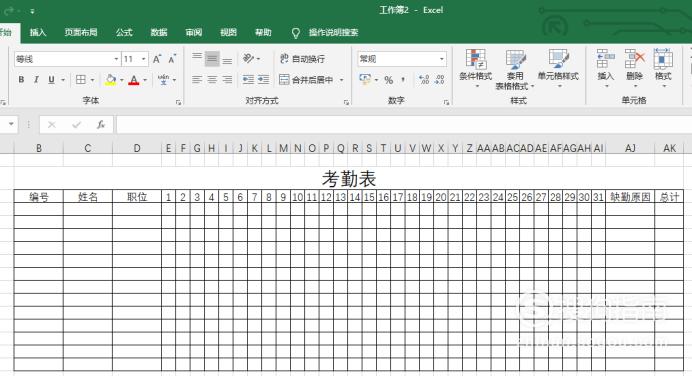692x376 pixels.
Task: Toggle underline formatting
Action: [51, 80]
